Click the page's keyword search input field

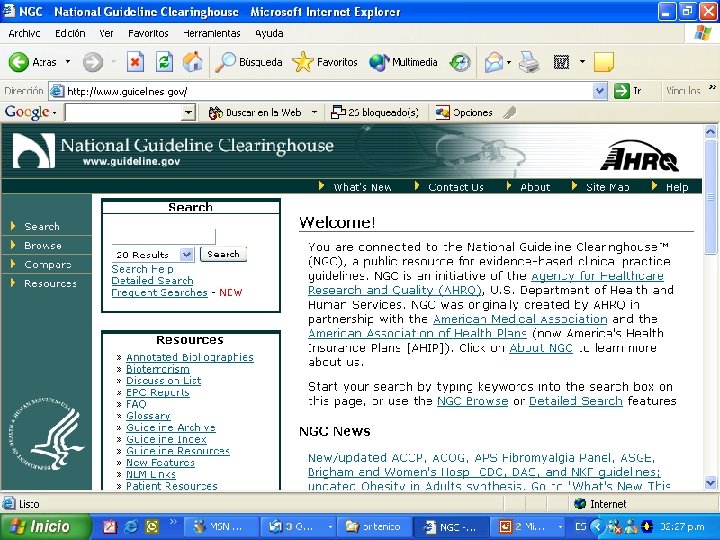click(163, 236)
